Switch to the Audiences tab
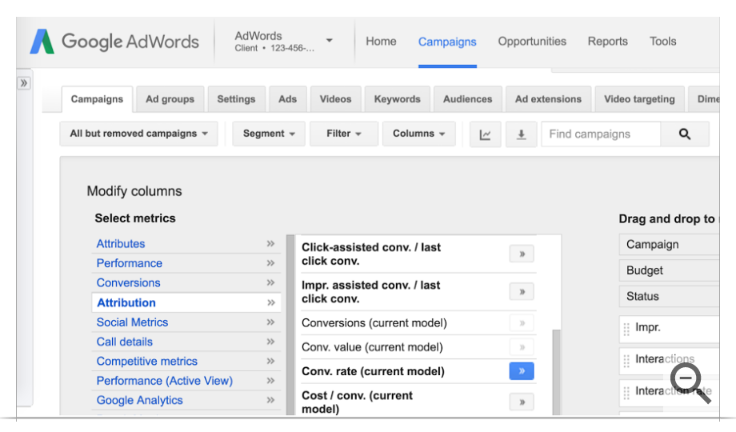 click(x=468, y=99)
